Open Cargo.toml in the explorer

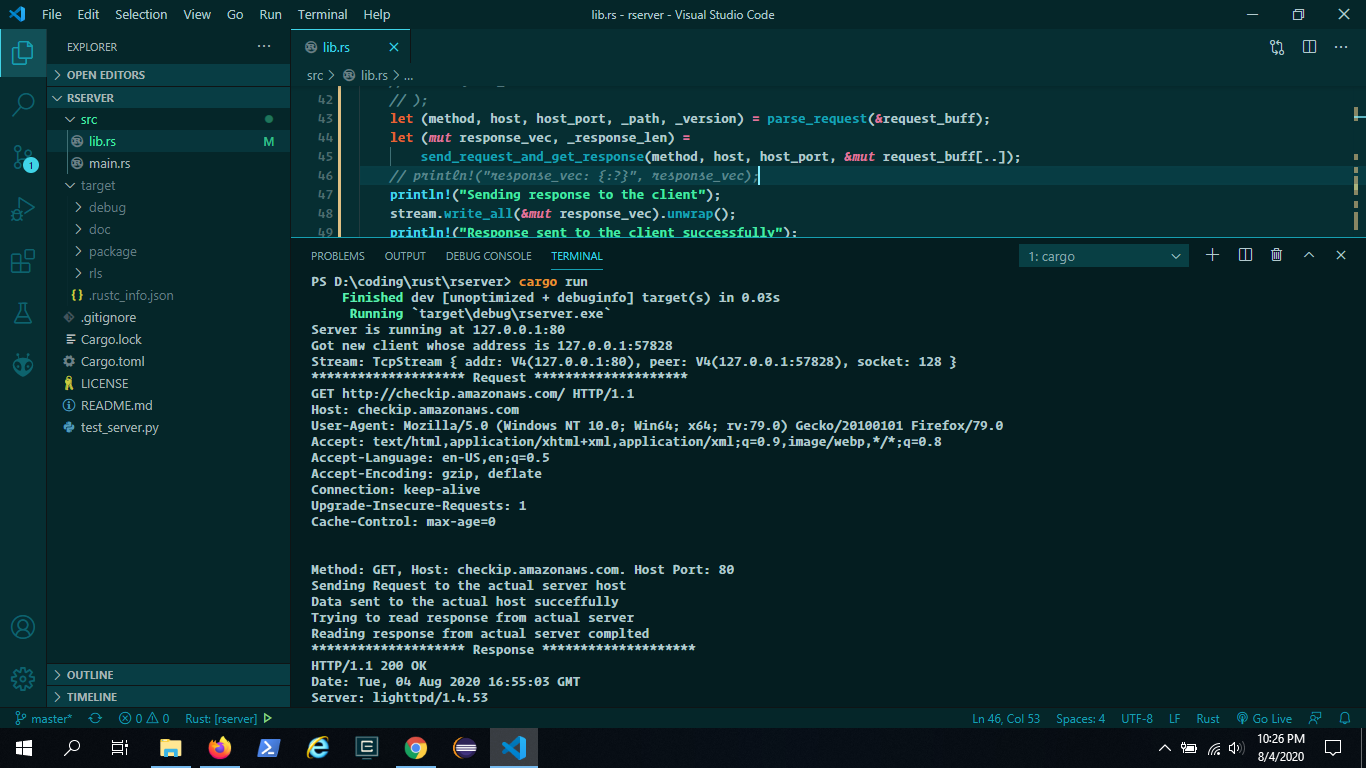pyautogui.click(x=112, y=362)
